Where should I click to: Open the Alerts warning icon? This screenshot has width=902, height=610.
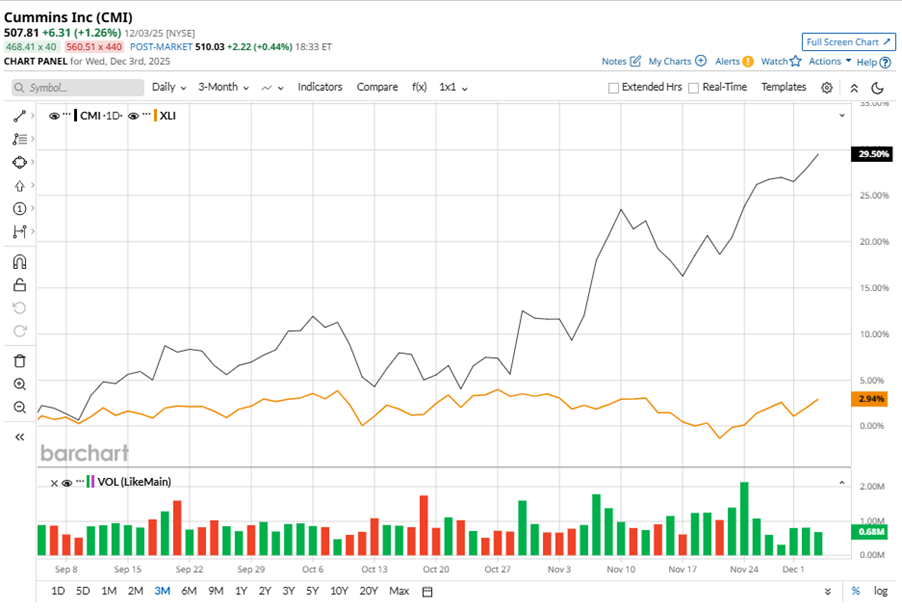point(748,62)
